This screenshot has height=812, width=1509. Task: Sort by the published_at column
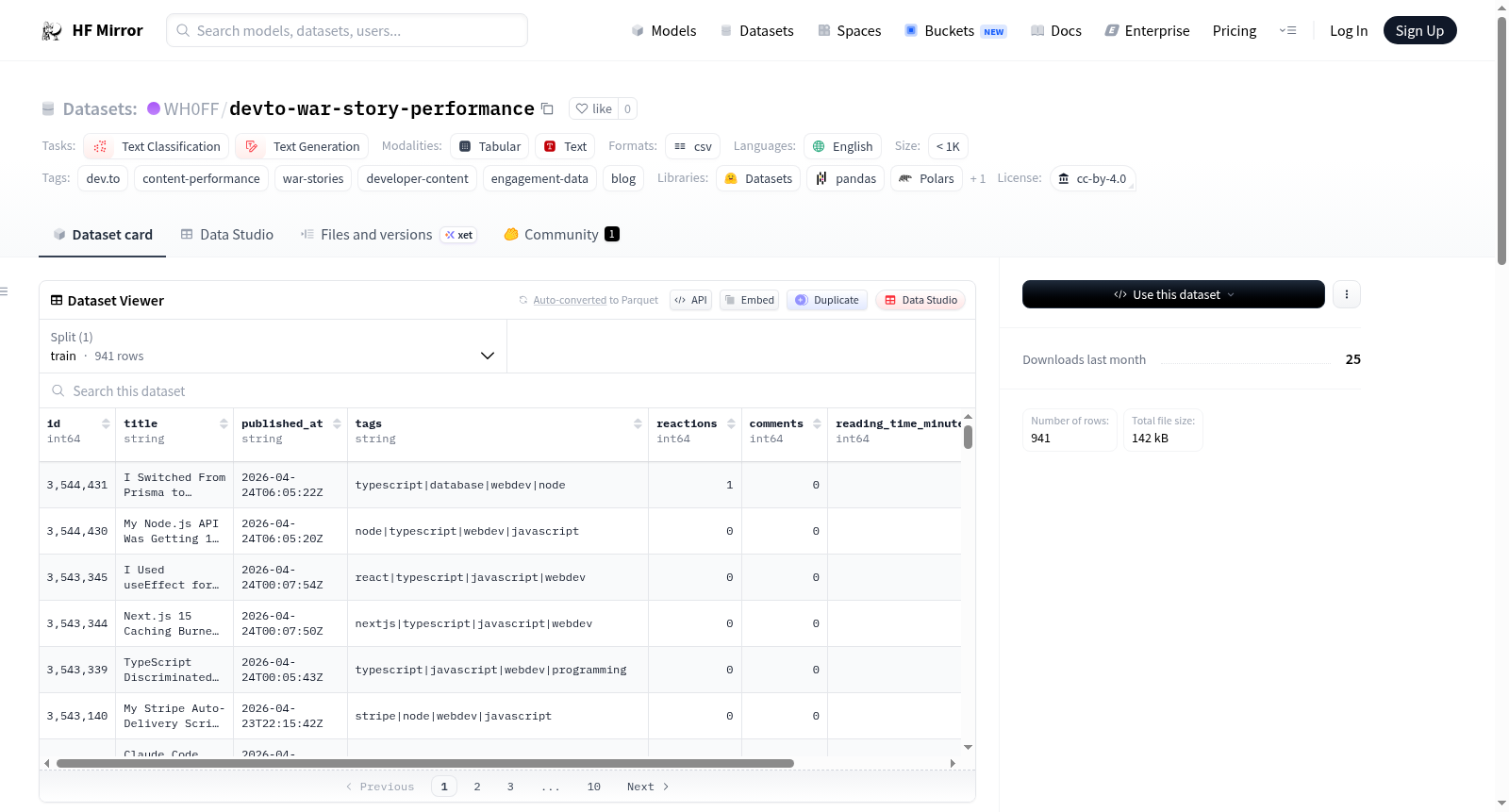(x=337, y=423)
